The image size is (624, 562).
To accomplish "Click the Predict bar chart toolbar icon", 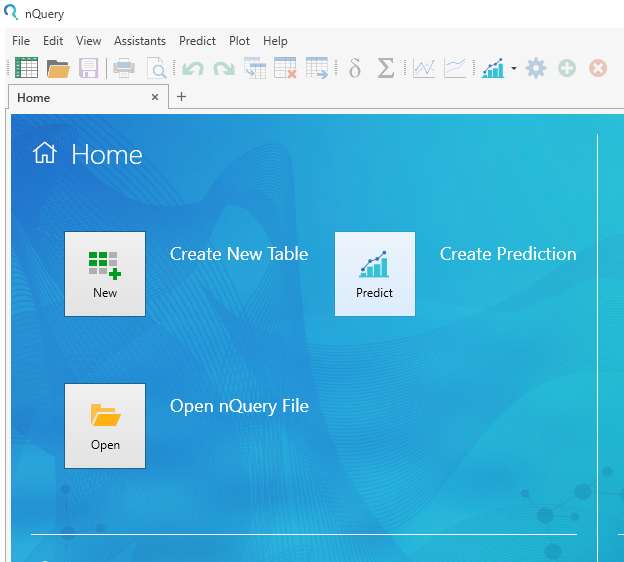I will coord(493,68).
